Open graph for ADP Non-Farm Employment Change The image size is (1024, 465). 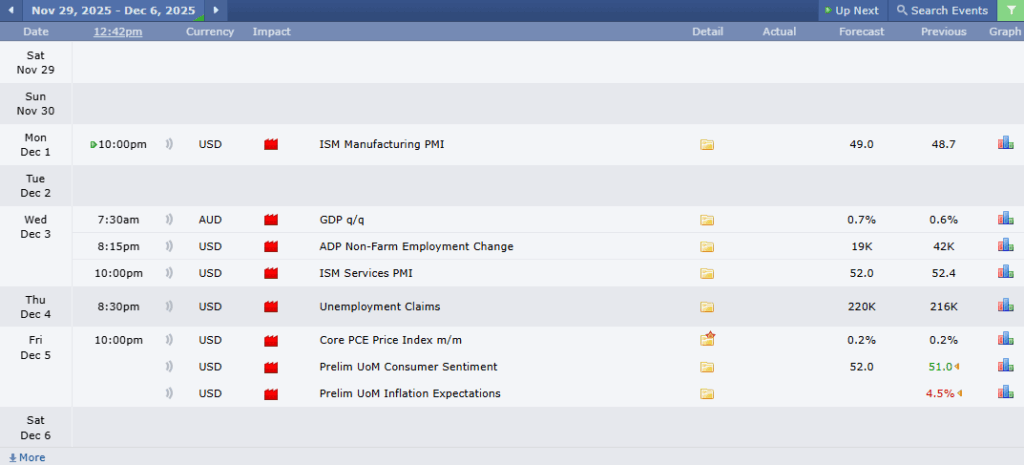point(1005,246)
